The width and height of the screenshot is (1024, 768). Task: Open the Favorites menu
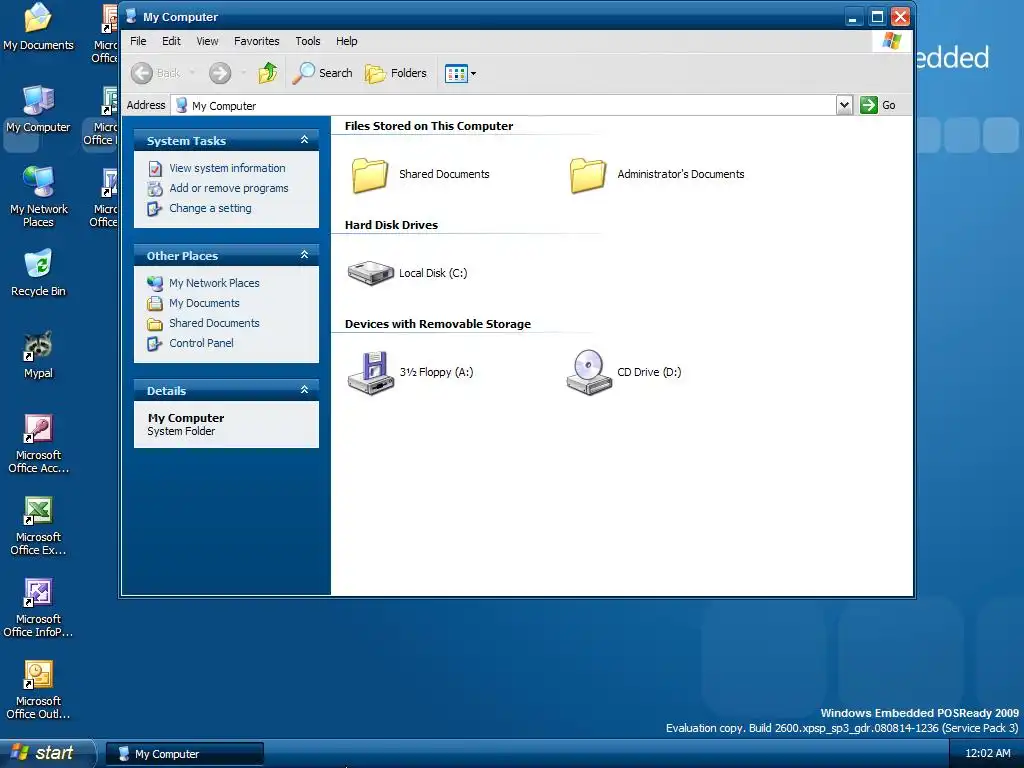257,41
